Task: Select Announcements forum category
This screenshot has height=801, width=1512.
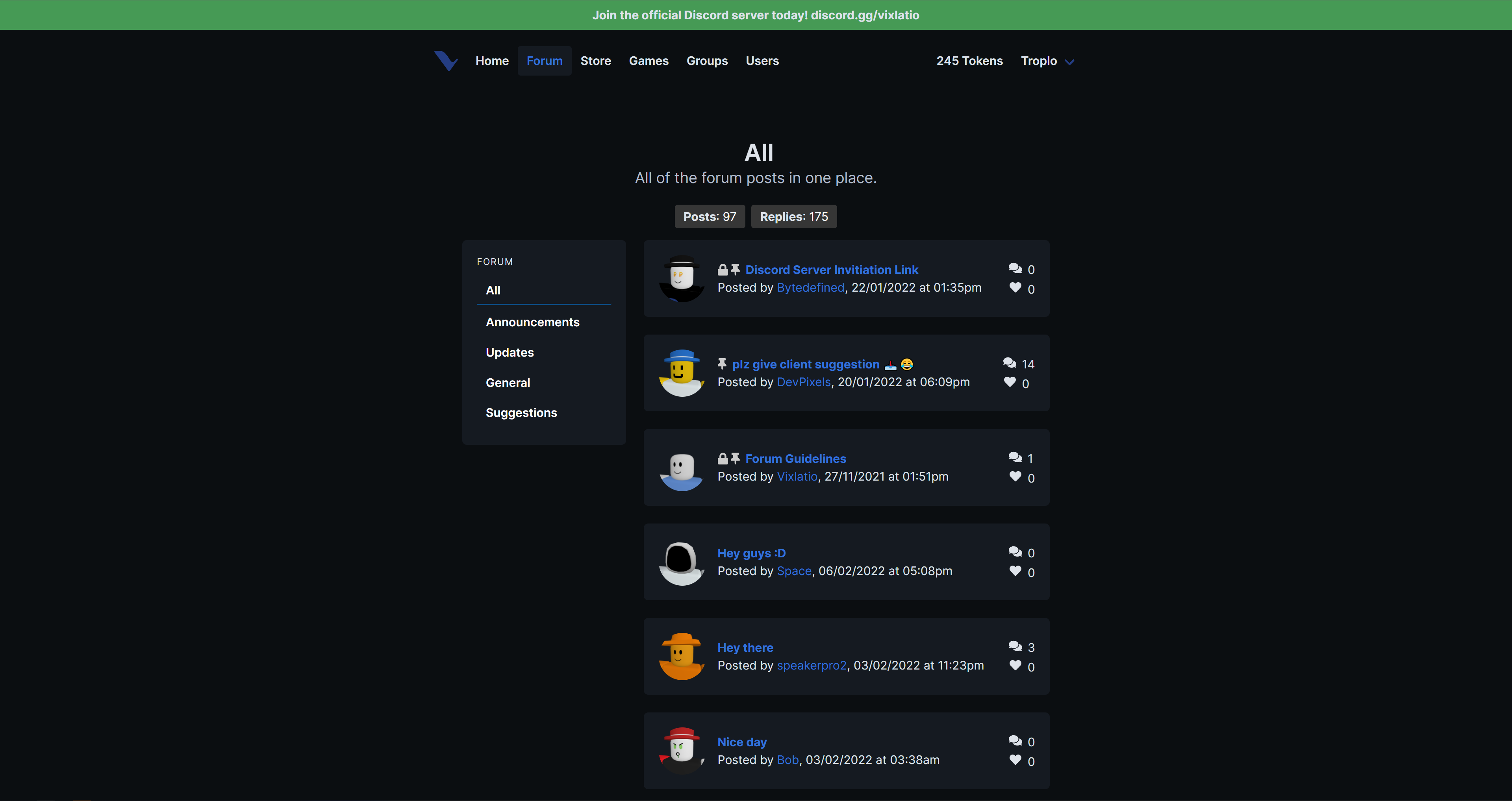Action: click(x=532, y=322)
